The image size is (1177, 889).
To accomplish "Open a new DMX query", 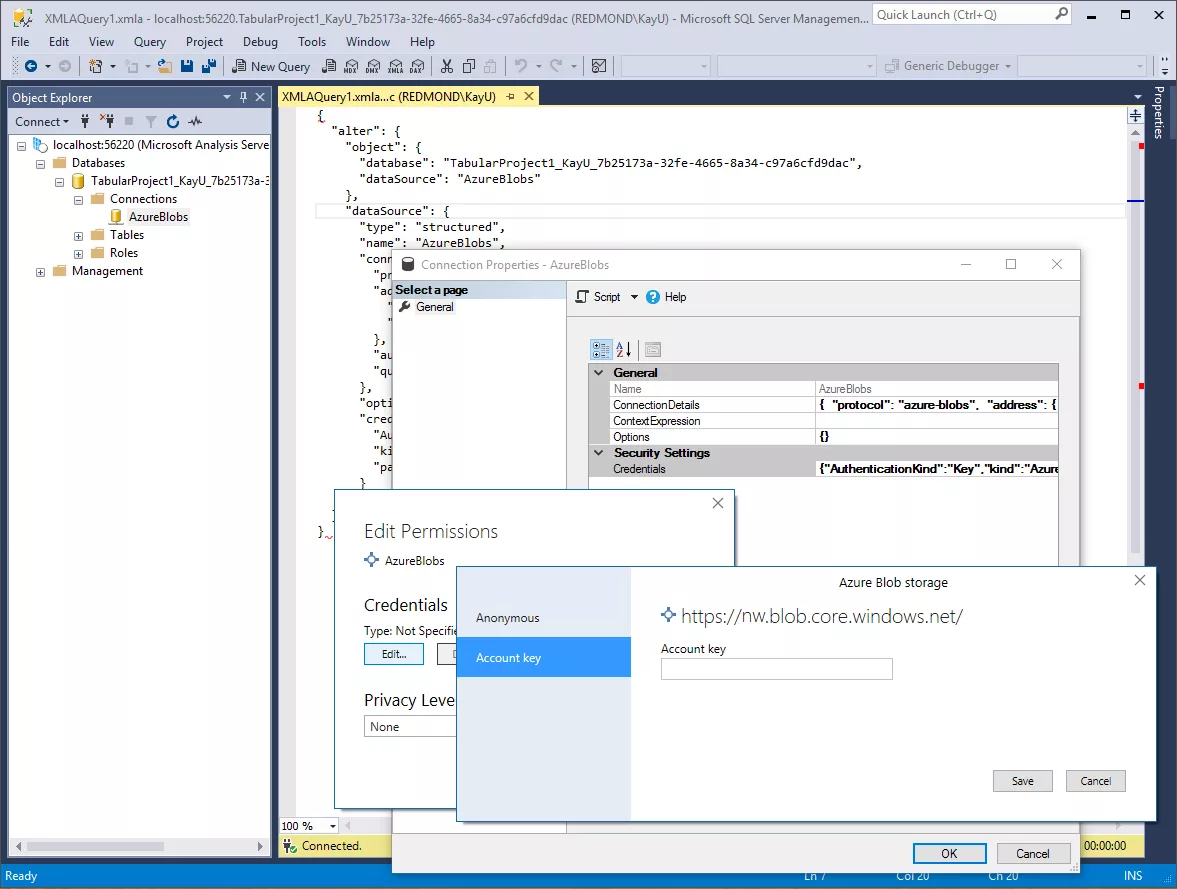I will coord(373,66).
